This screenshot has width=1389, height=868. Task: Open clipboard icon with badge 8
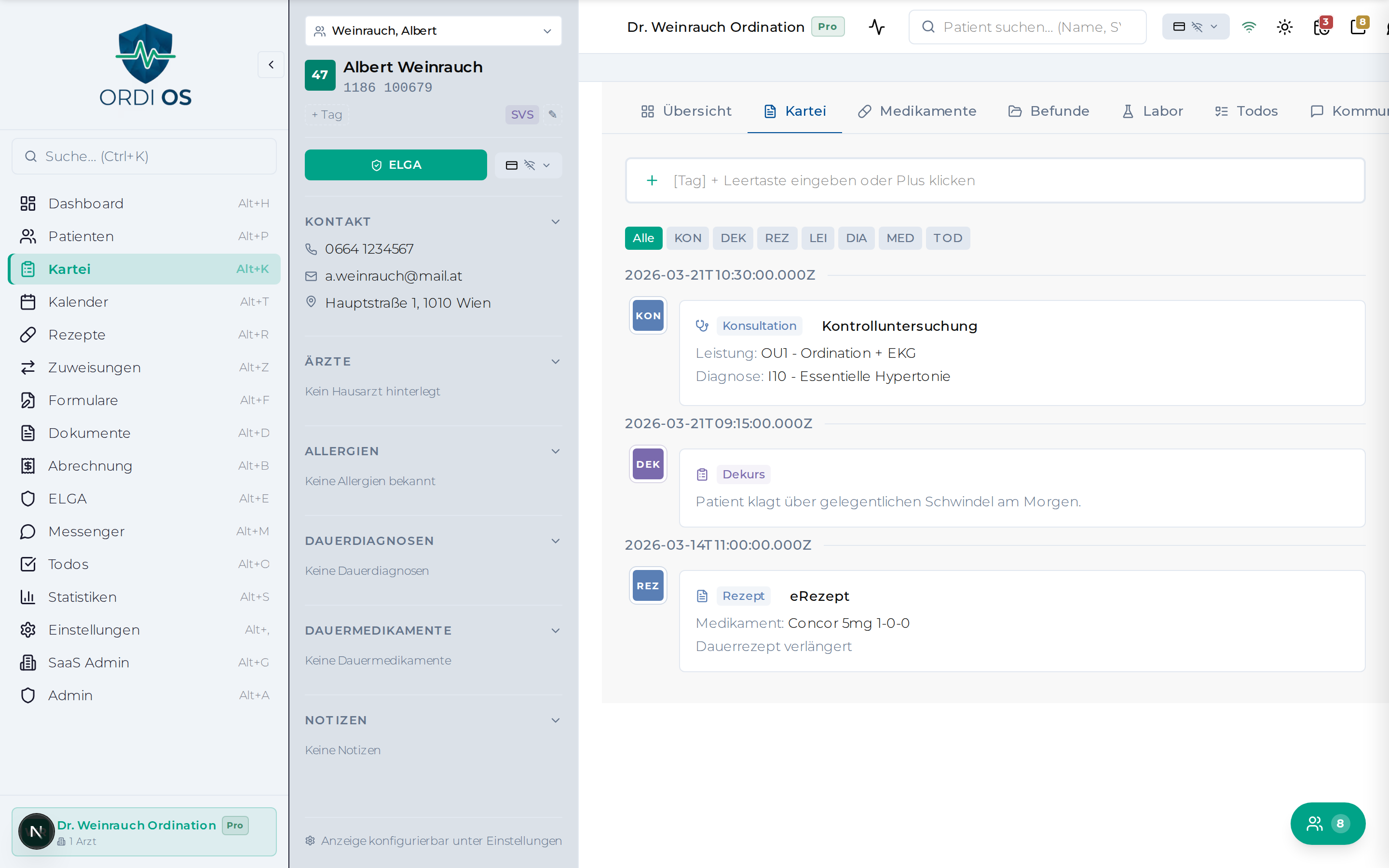(x=1359, y=27)
